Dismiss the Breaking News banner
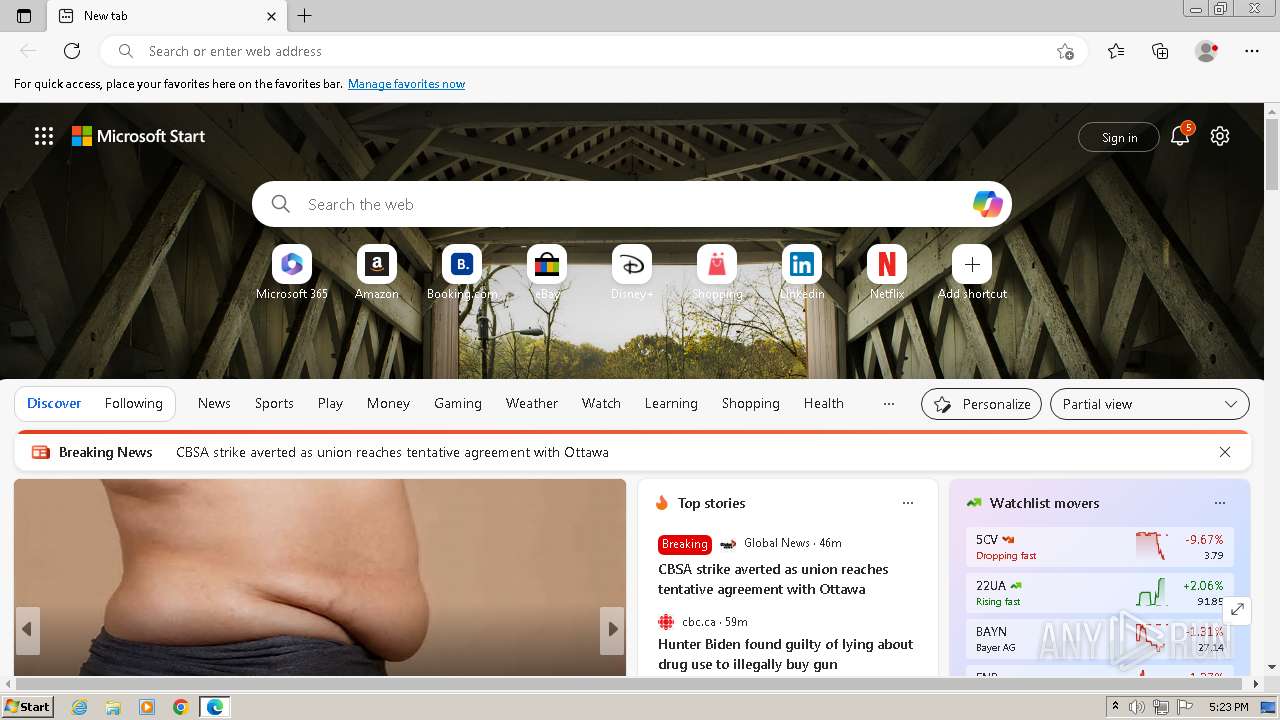Screen dimensions: 1280x720 point(1225,452)
